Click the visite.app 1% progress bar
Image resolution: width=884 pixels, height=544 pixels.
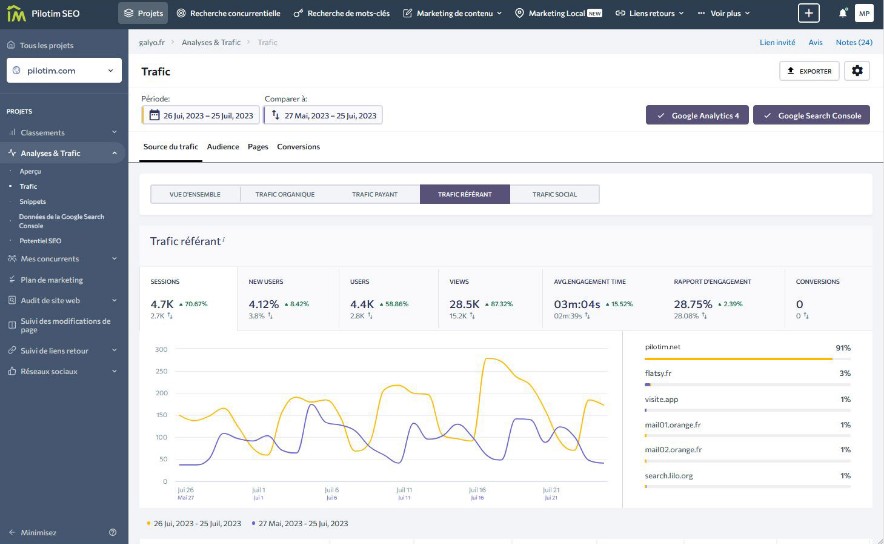pos(748,410)
